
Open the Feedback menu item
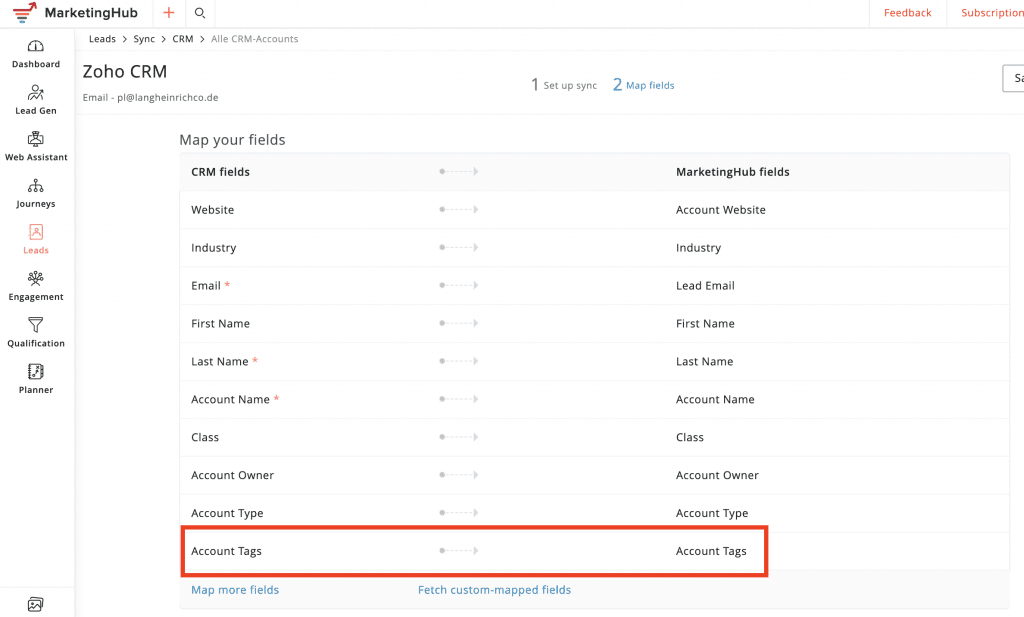coord(907,13)
